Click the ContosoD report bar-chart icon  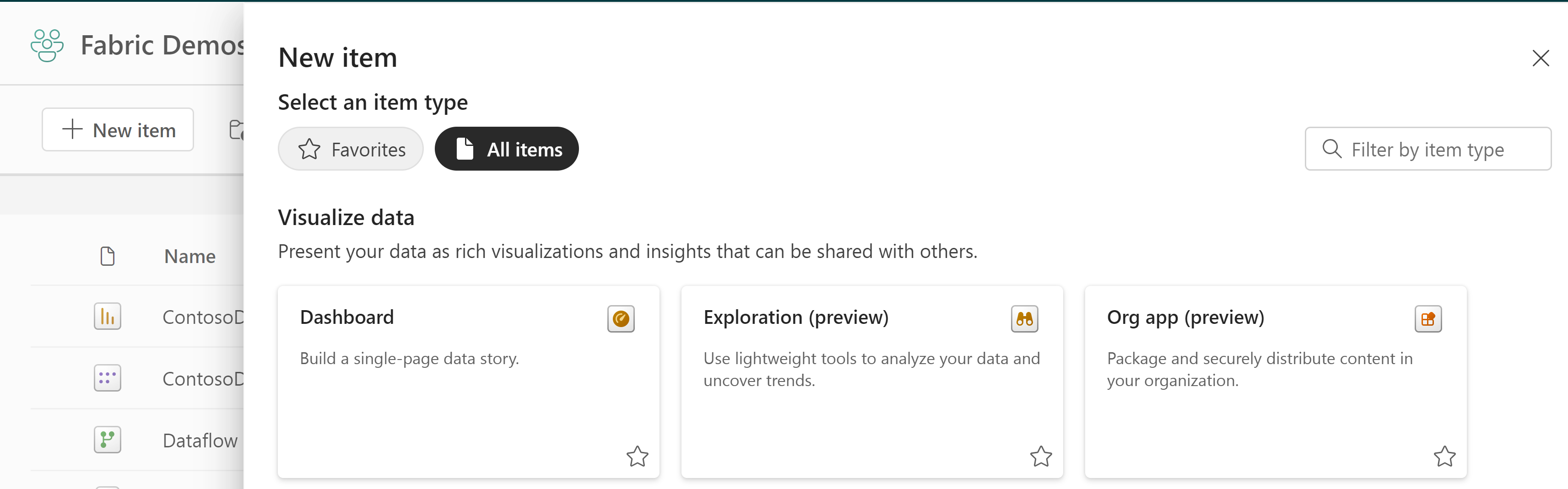(107, 317)
